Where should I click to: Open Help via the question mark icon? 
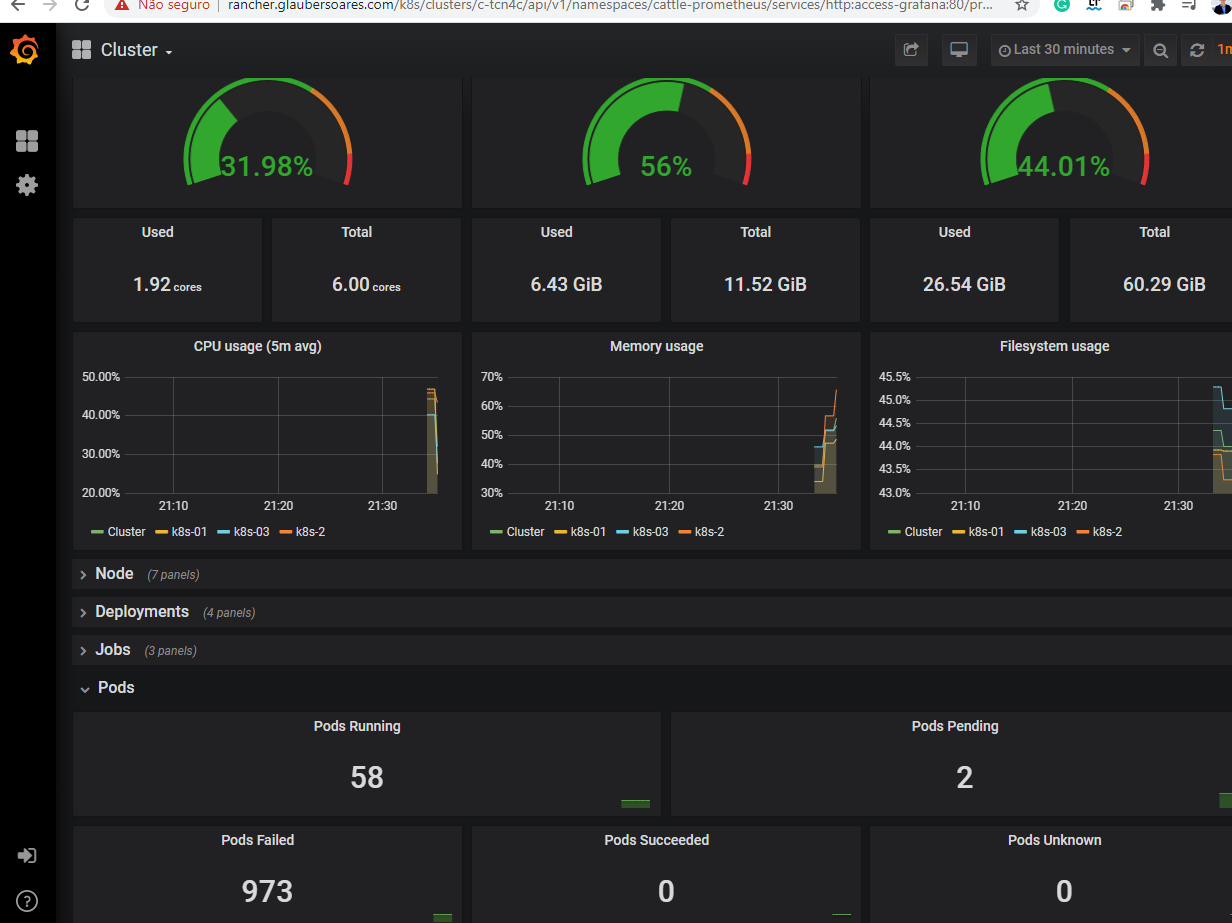(x=27, y=901)
